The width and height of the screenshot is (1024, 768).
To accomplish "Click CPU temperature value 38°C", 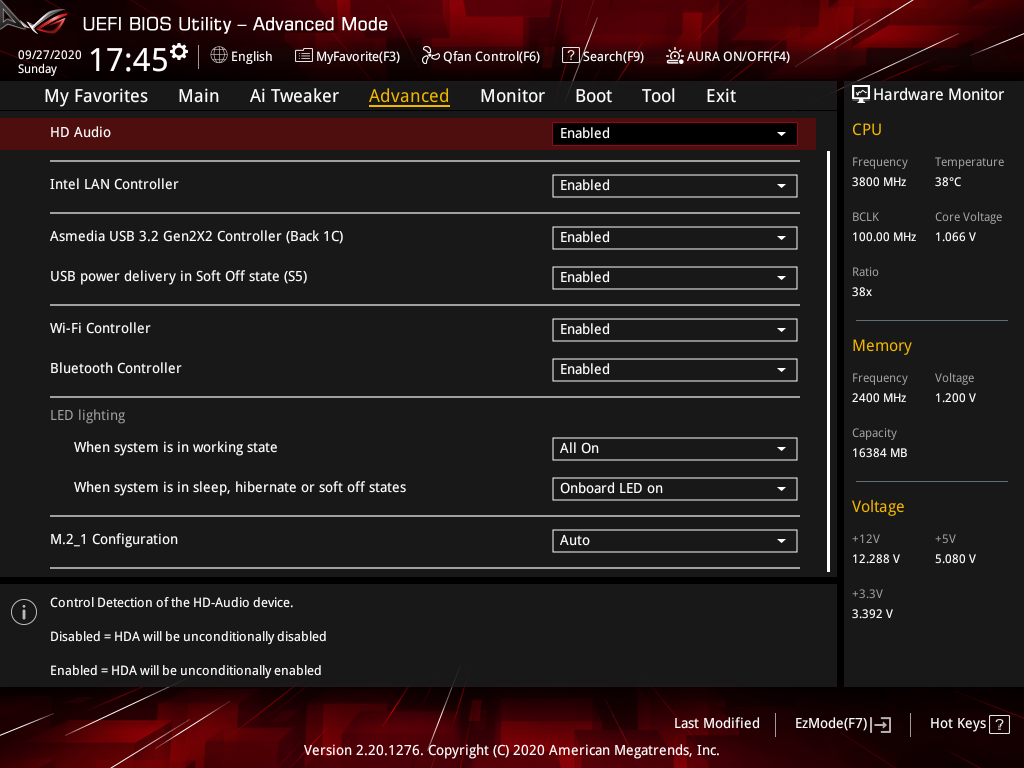I will (948, 182).
